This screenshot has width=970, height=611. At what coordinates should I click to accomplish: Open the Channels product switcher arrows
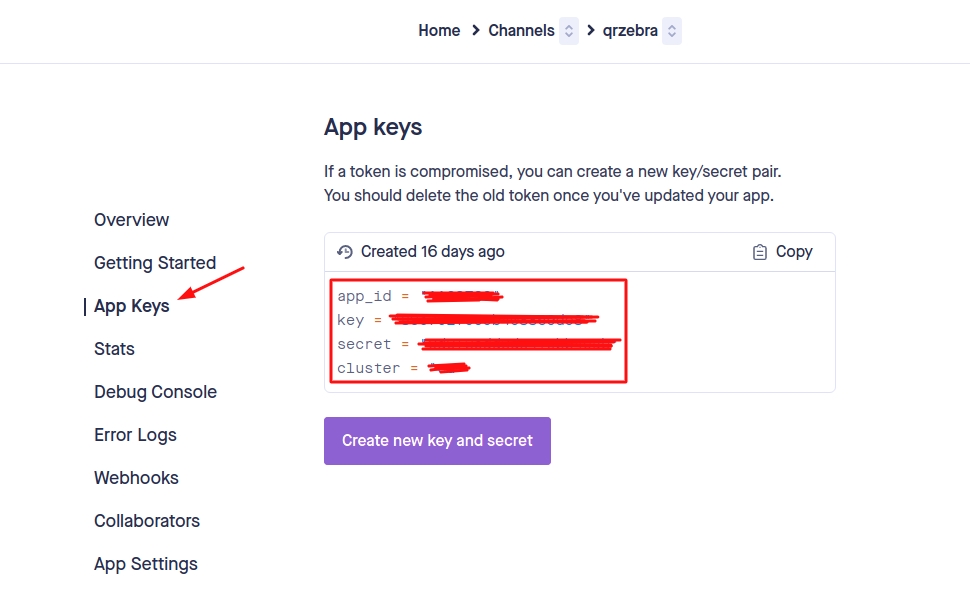coord(569,31)
